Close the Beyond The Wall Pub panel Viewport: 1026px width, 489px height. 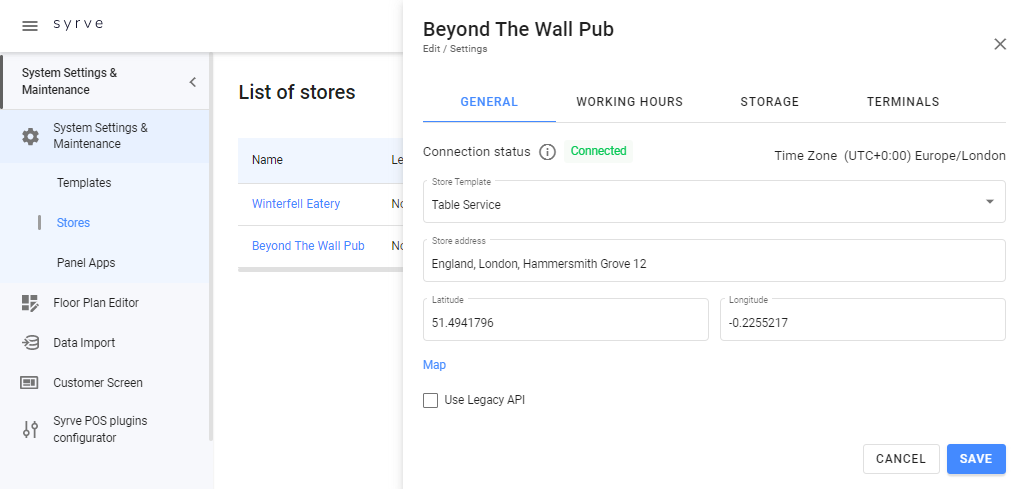pyautogui.click(x=999, y=44)
